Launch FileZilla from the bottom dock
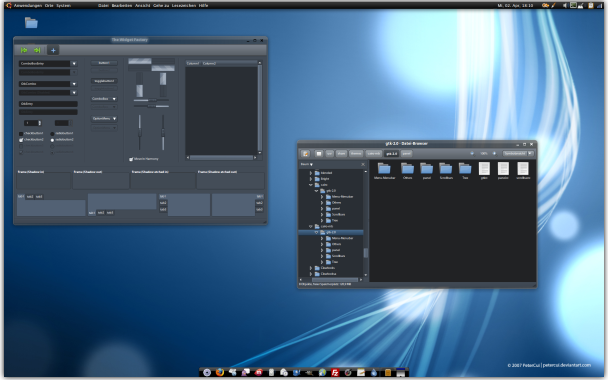This screenshot has width=608, height=380. [335, 373]
